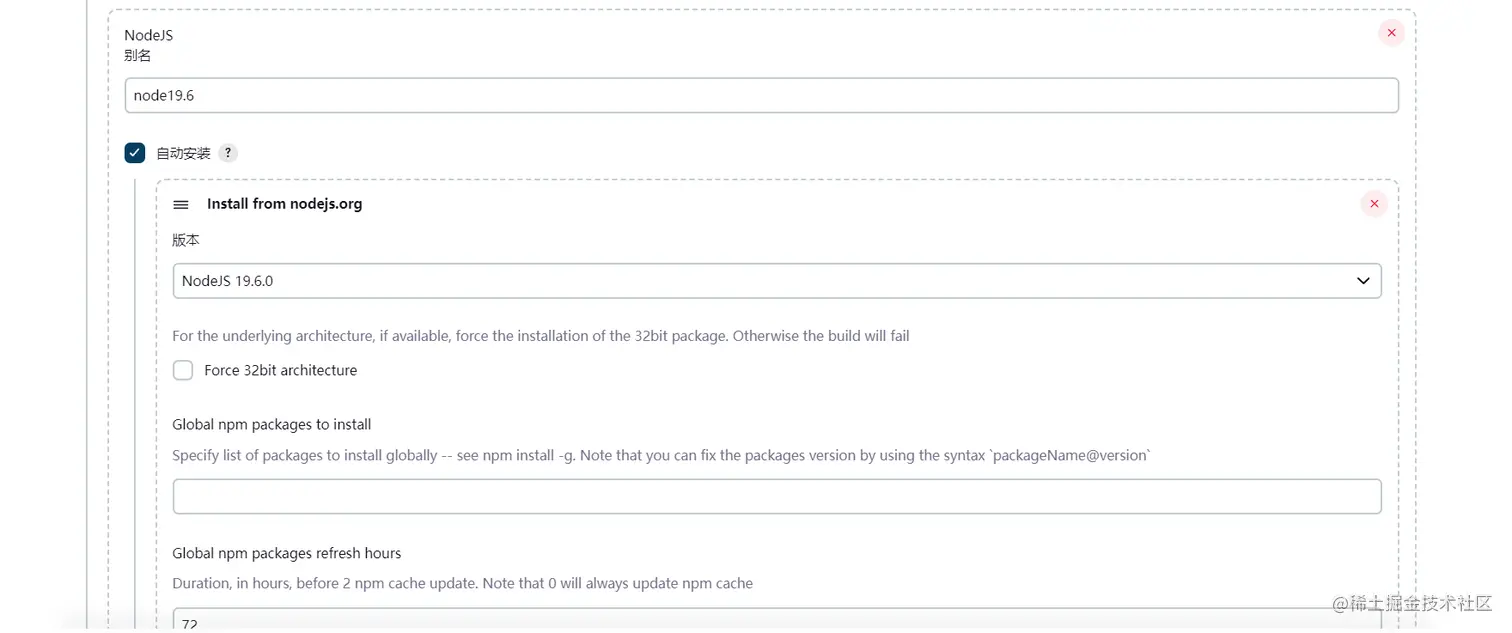This screenshot has width=1512, height=633.
Task: Click the delete icon inside the dashed installer box
Action: coord(1374,203)
